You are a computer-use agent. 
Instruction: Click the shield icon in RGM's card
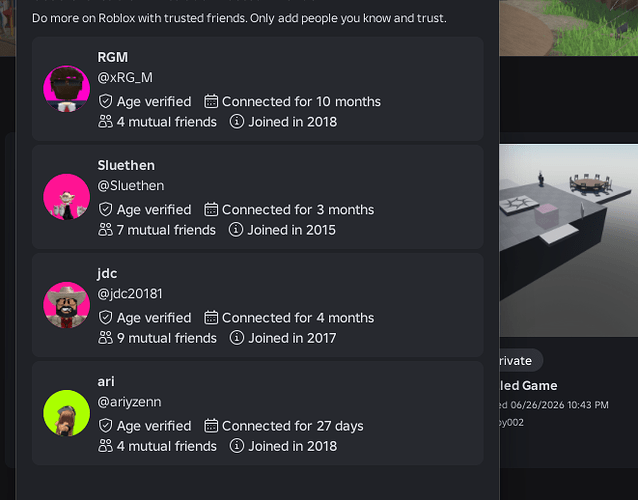pos(105,101)
